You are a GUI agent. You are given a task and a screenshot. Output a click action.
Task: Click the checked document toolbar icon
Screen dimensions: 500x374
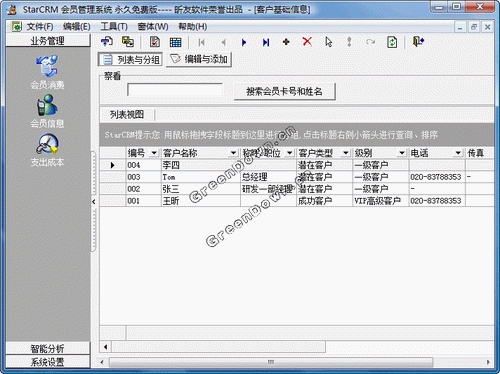[x=154, y=42]
